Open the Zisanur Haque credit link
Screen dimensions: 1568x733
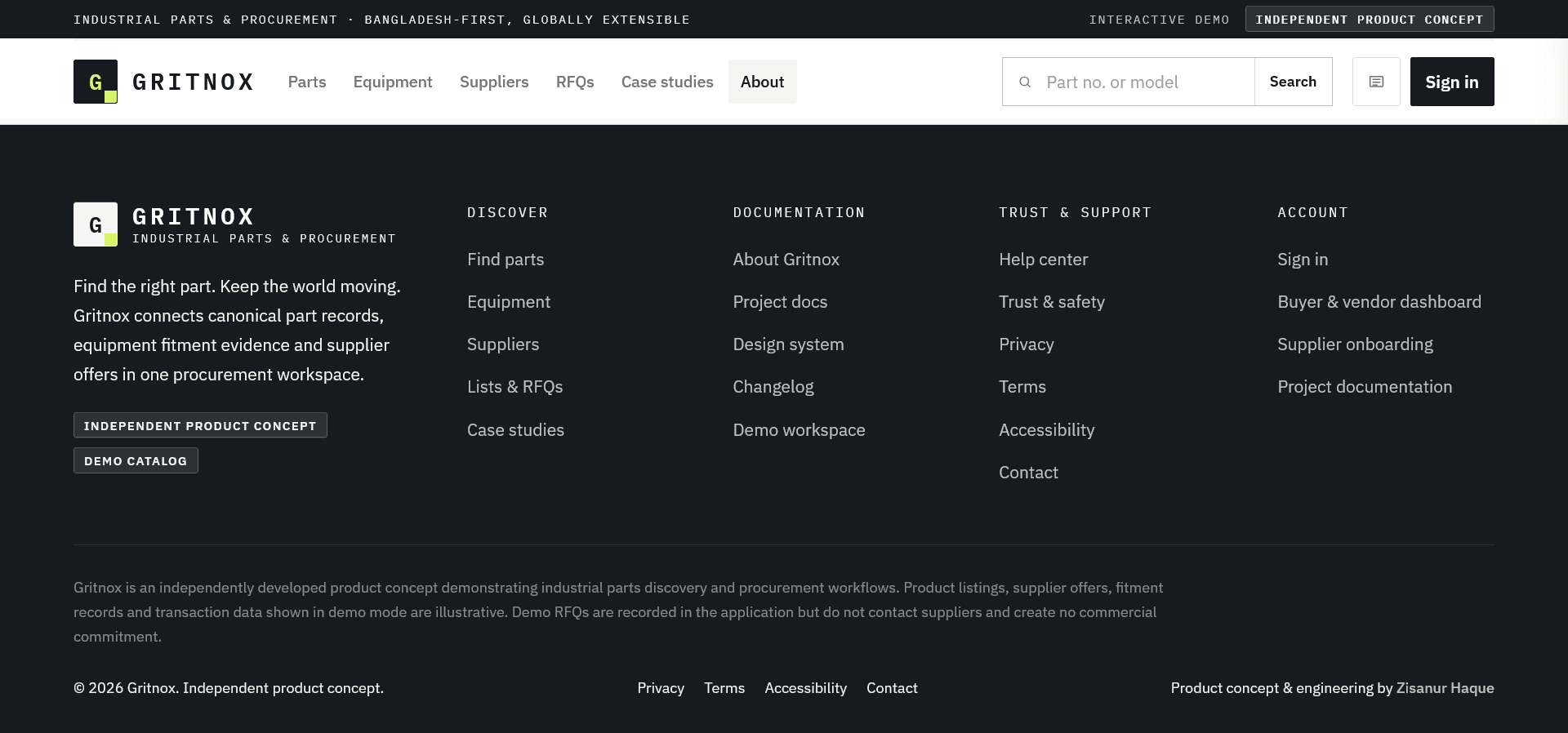[1445, 688]
